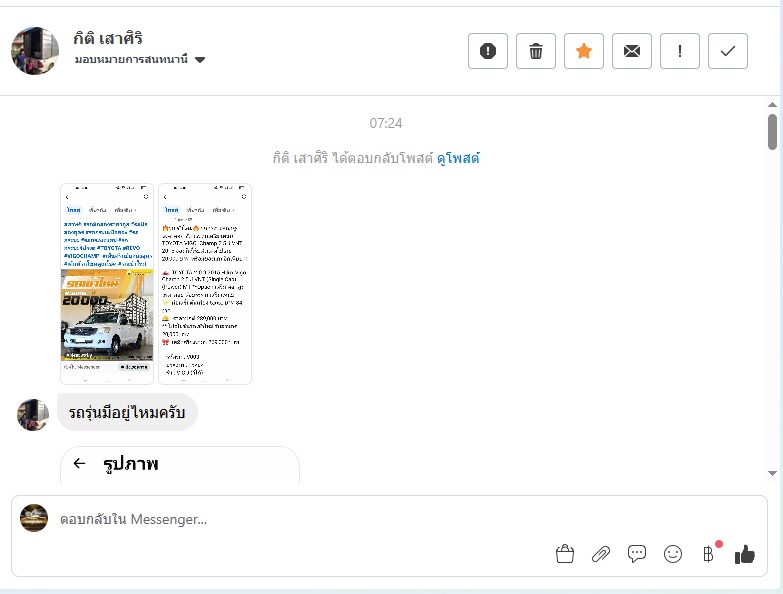Mark conversation unread with envelope icon
This screenshot has width=783, height=594.
pos(632,51)
